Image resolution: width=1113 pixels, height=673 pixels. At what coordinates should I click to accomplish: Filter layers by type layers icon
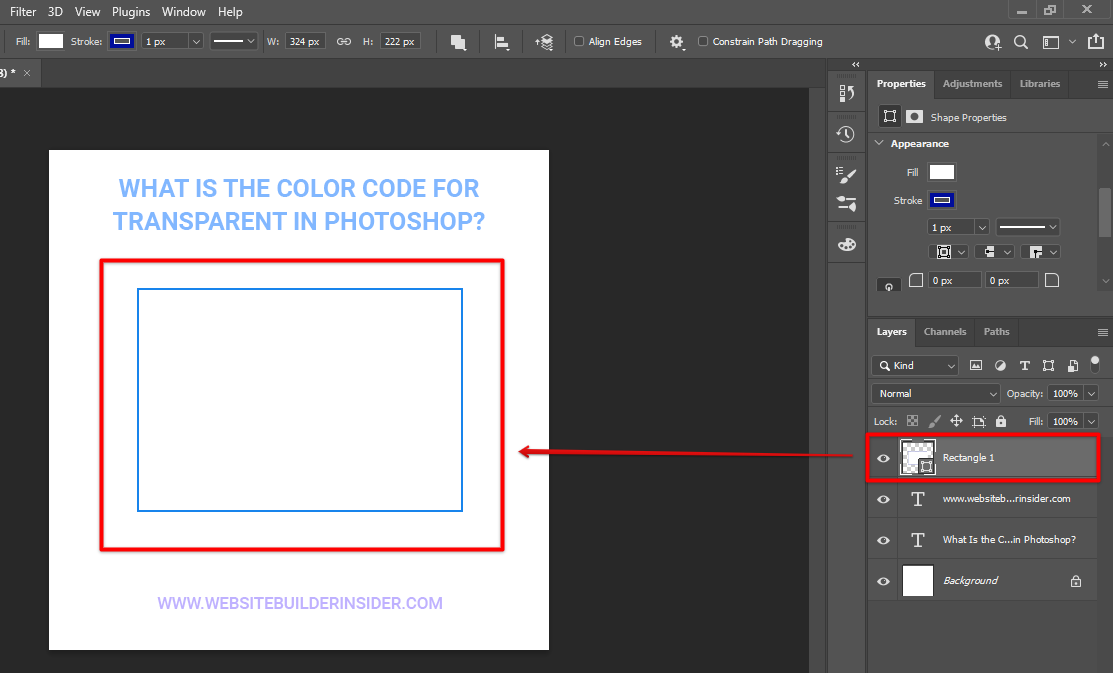pos(1024,366)
